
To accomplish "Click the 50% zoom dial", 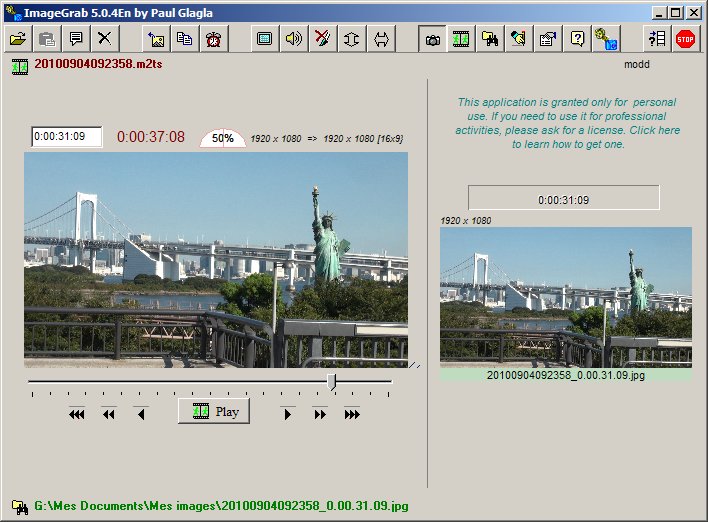I will click(223, 138).
